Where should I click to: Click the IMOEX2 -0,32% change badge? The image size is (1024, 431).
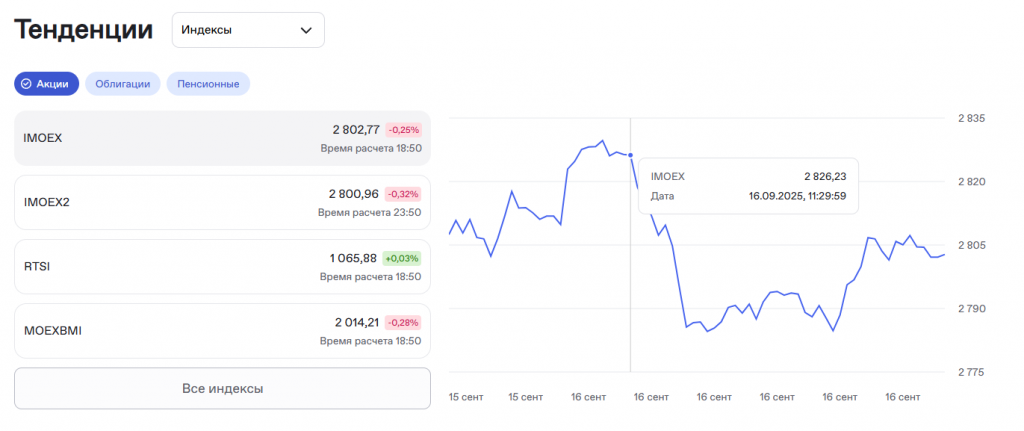403,194
